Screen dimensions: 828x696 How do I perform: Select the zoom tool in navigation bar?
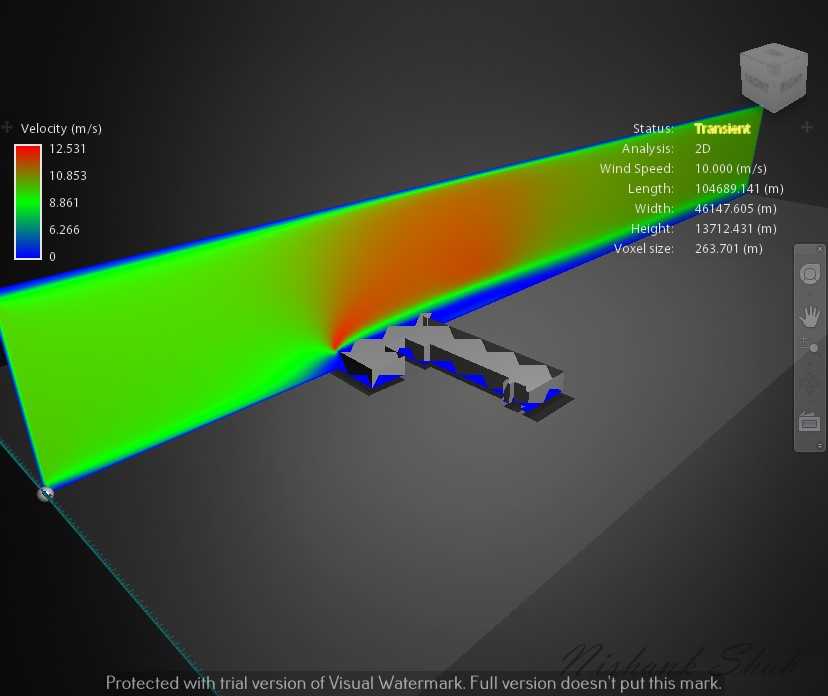810,345
